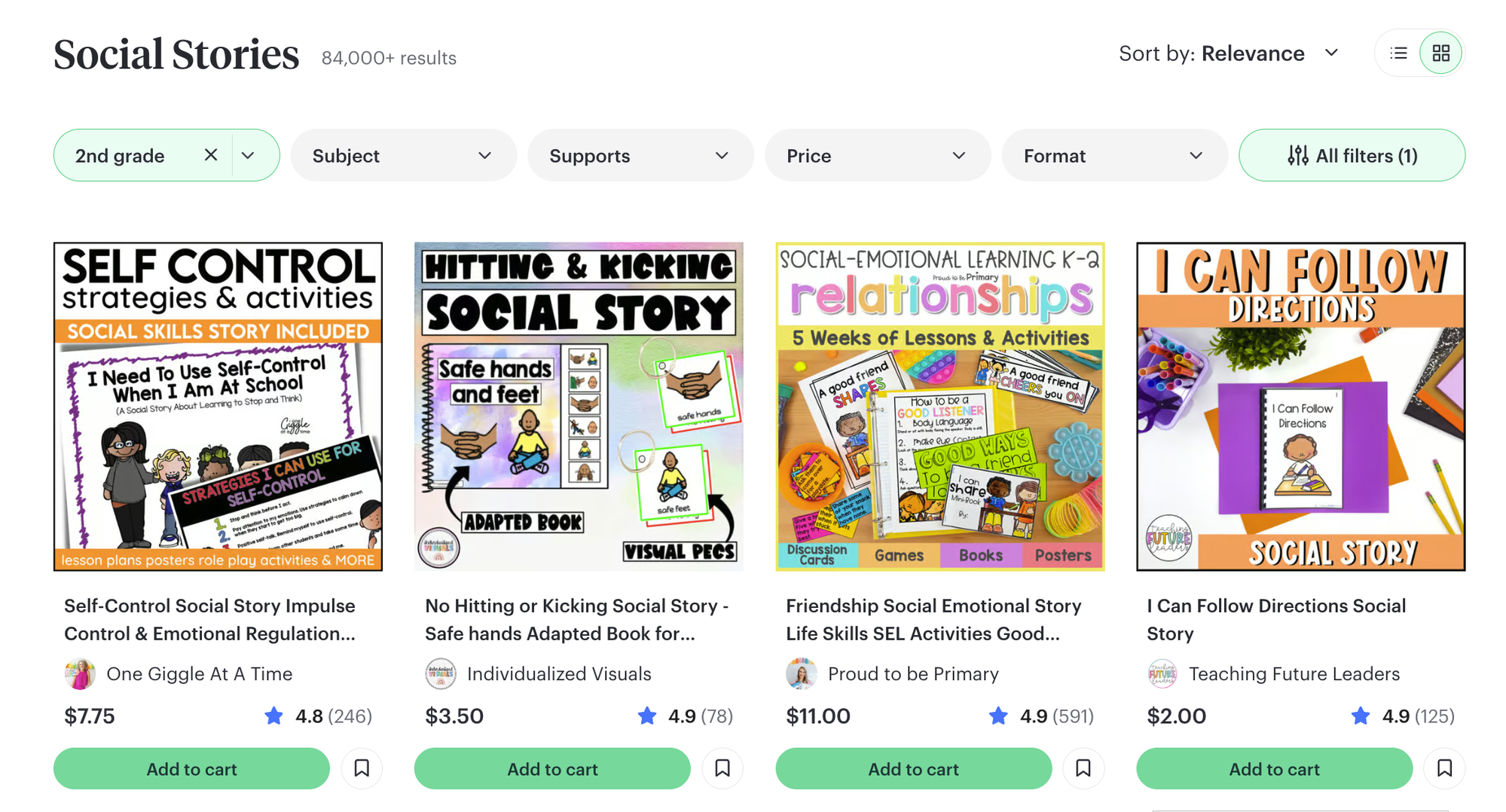Remove the 2nd grade filter
Screen dimensions: 1506x812
click(211, 155)
